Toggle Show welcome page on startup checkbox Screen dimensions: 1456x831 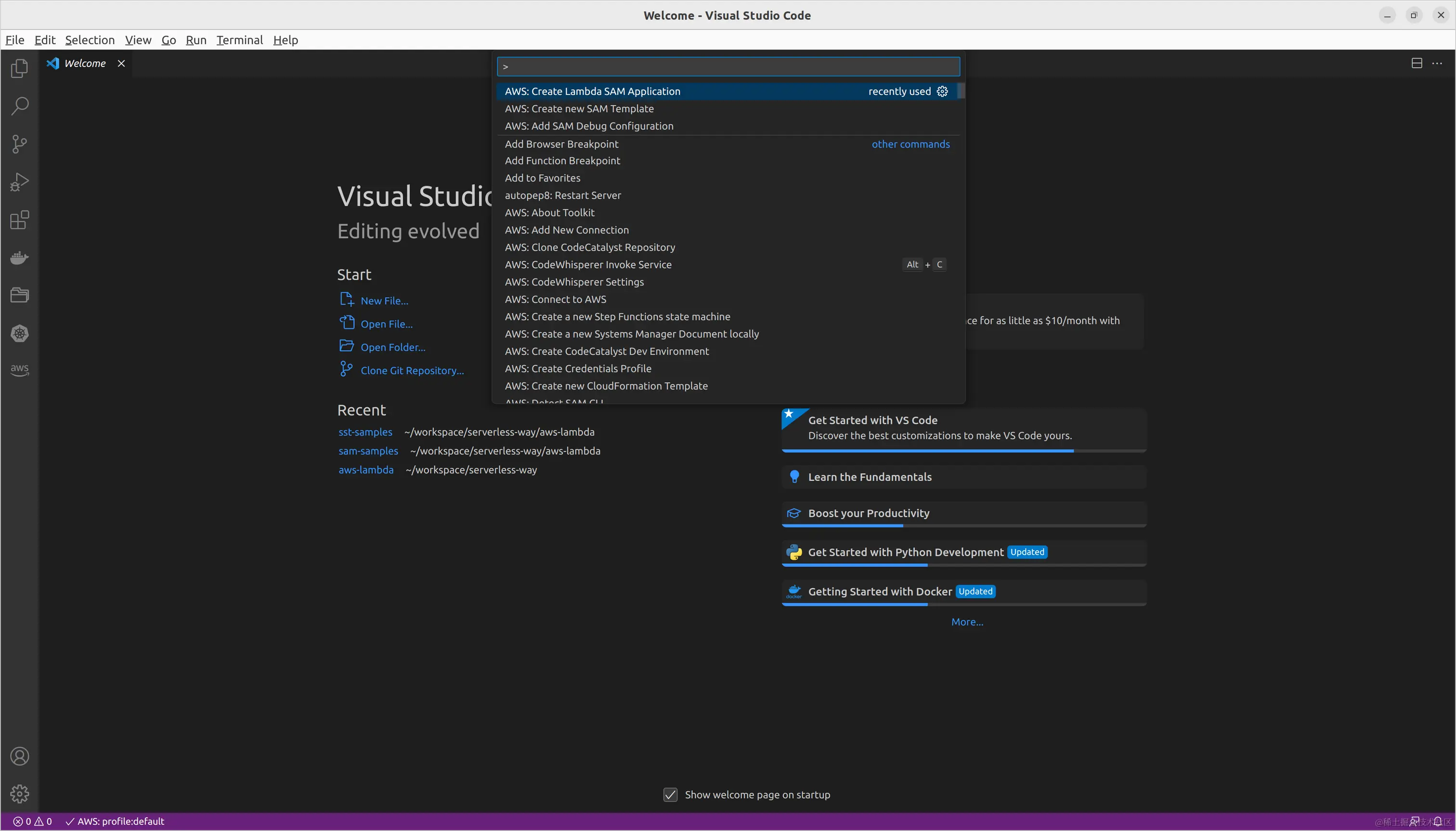point(670,794)
